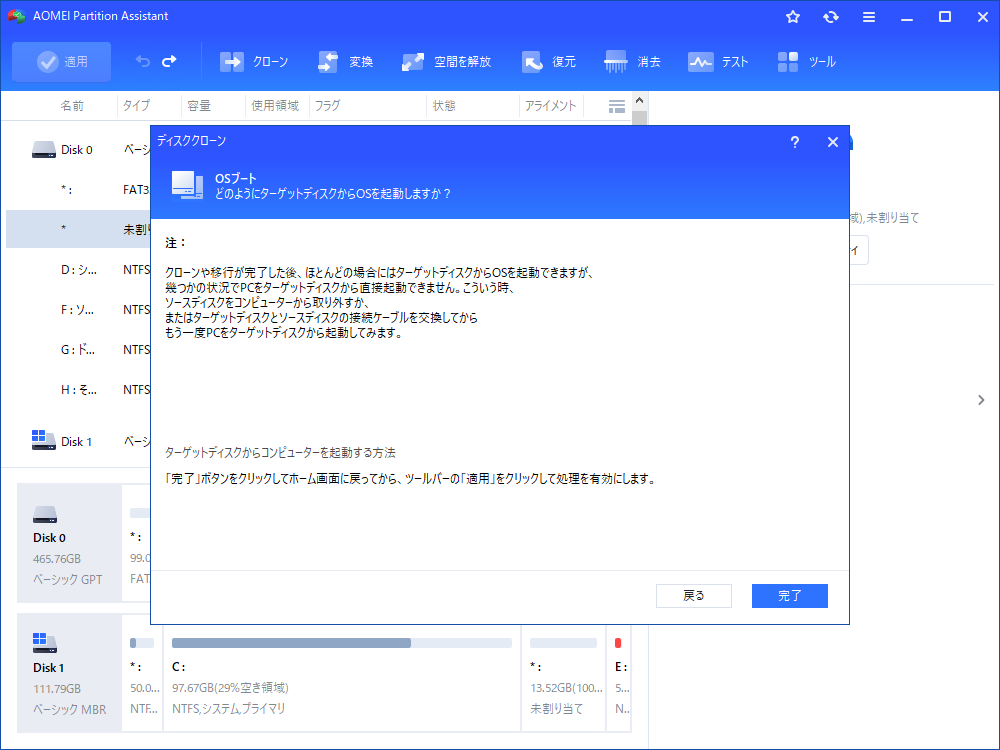Select Disk 1 111.79GB card in disk map
The width and height of the screenshot is (1000, 750).
[69, 673]
